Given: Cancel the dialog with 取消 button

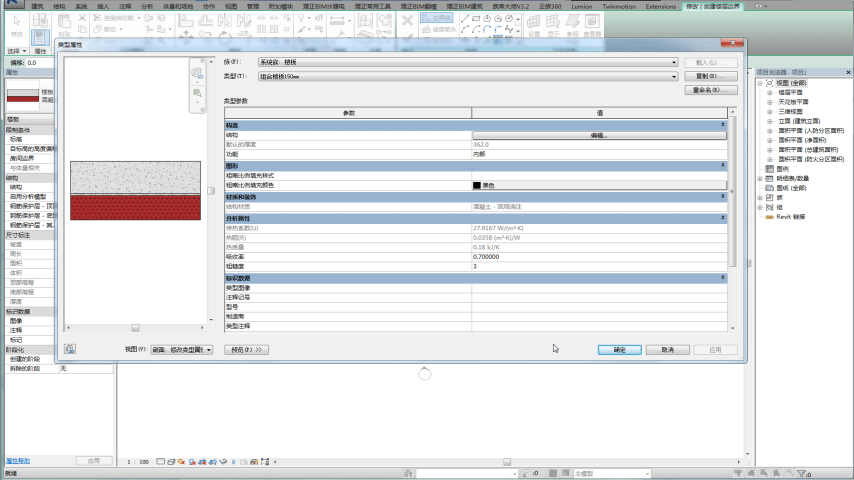Looking at the screenshot, I should 668,350.
